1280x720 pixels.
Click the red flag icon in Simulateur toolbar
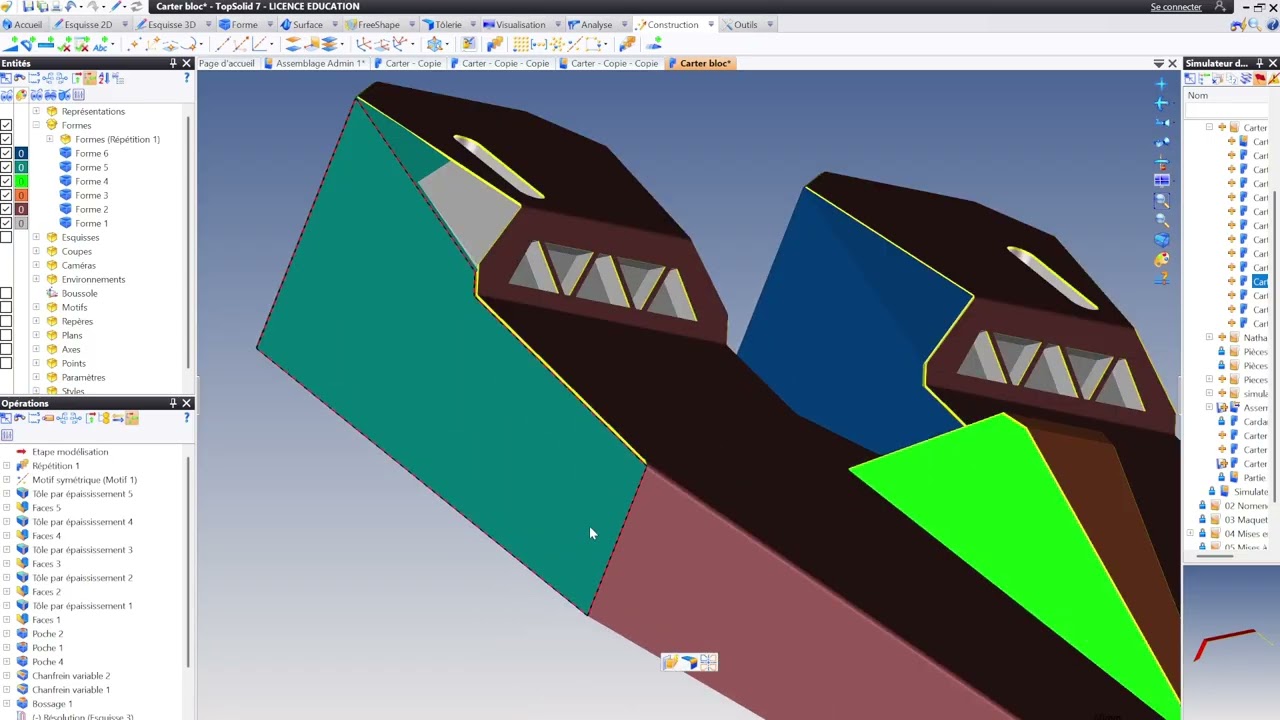(1260, 79)
